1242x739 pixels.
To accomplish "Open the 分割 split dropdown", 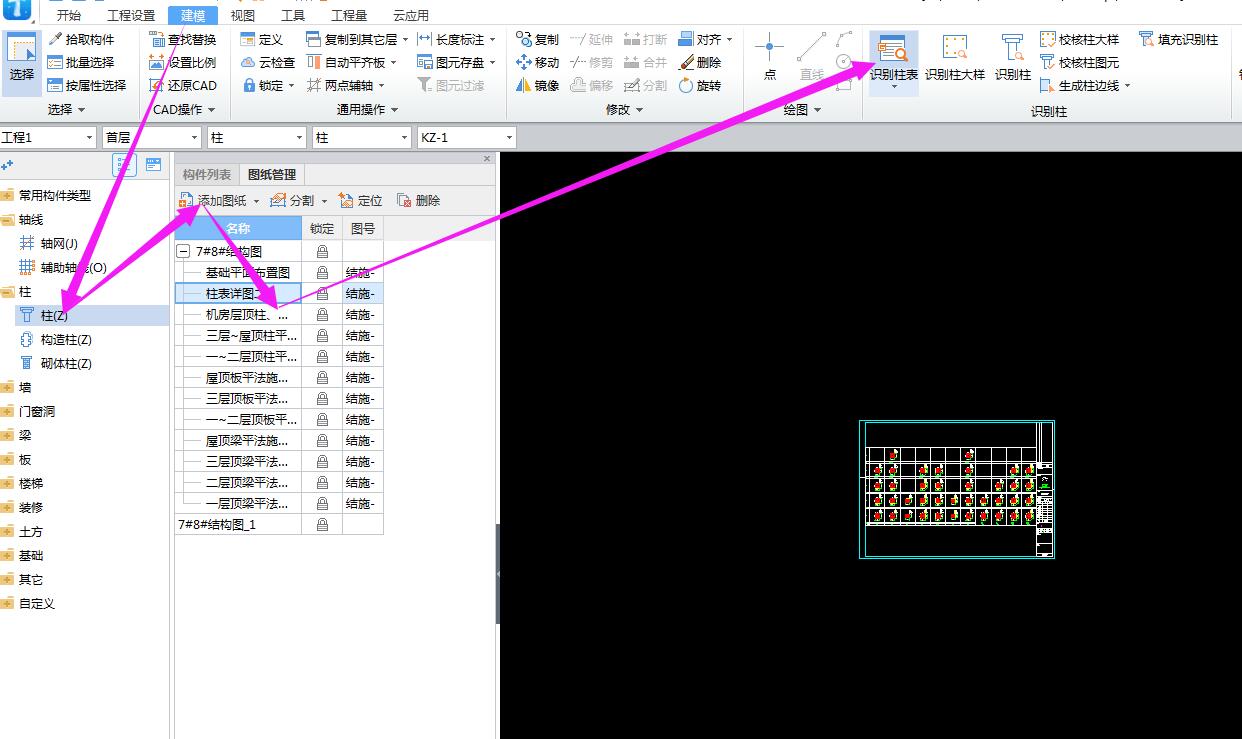I will pos(324,201).
